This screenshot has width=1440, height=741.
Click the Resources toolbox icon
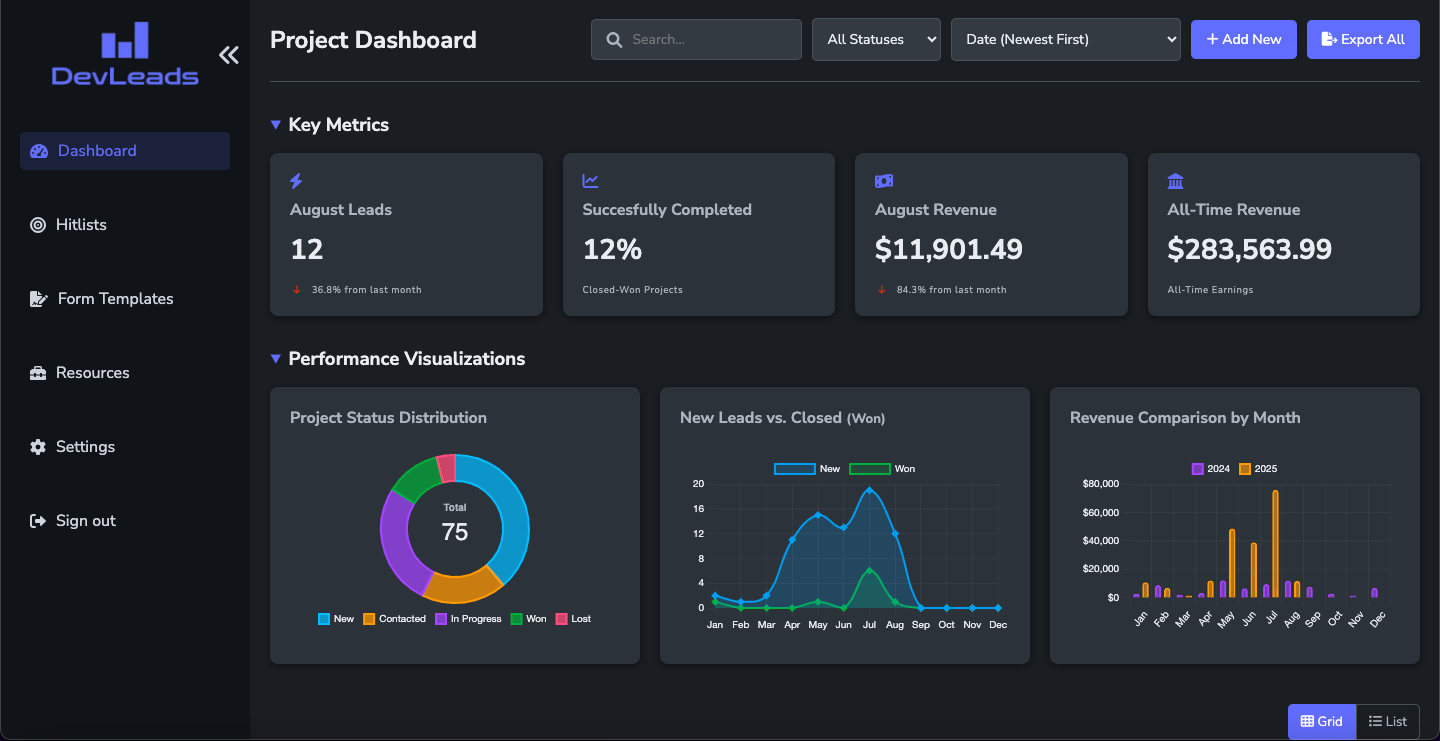[x=38, y=373]
